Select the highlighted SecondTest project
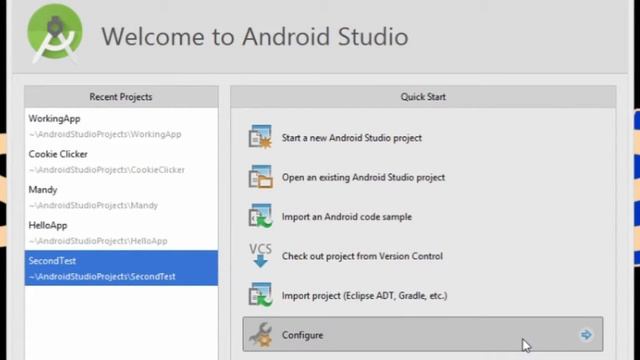Viewport: 640px width, 360px height. [x=121, y=268]
